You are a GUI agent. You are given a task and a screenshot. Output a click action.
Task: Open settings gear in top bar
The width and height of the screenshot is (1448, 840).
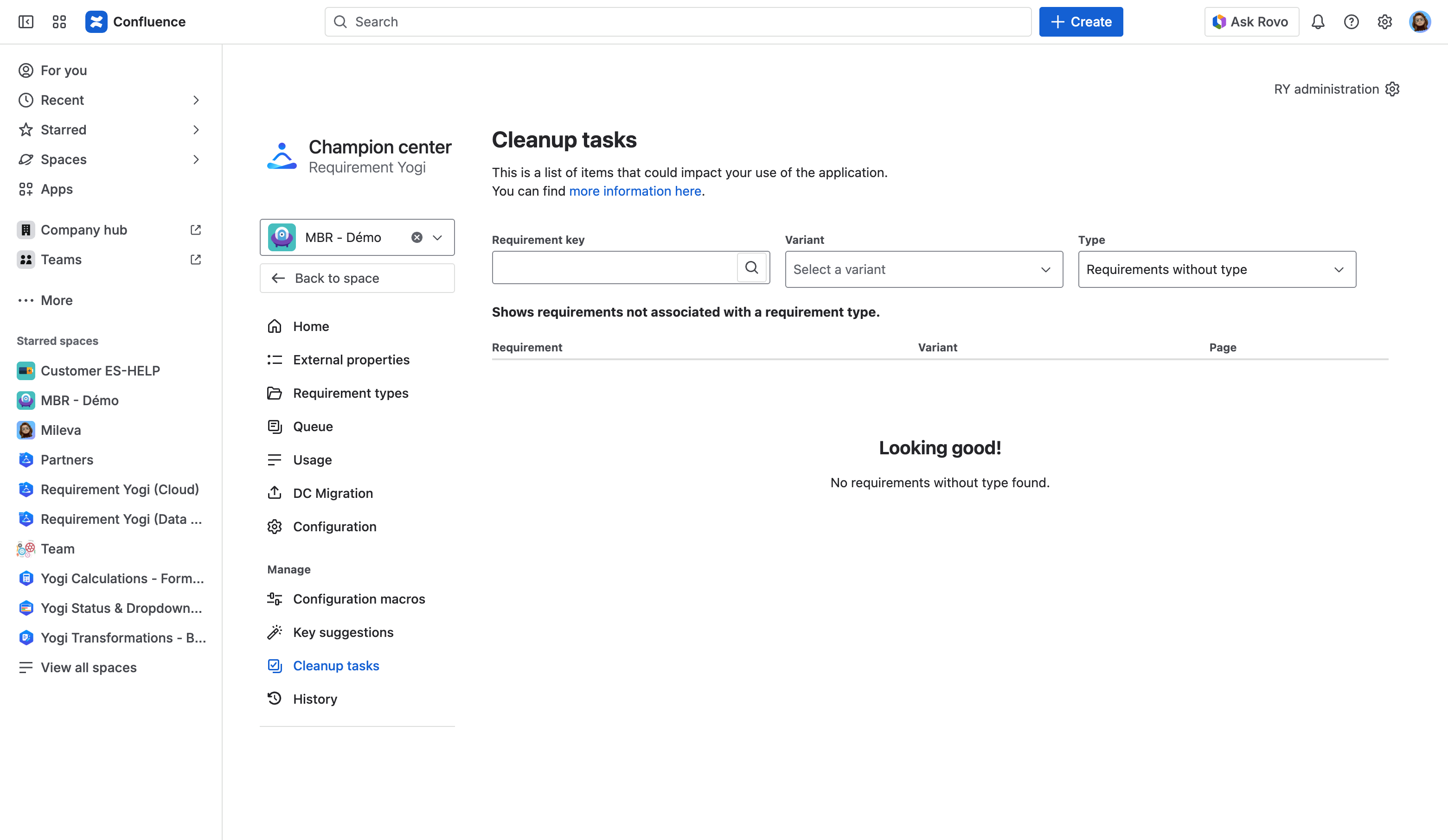[x=1384, y=22]
